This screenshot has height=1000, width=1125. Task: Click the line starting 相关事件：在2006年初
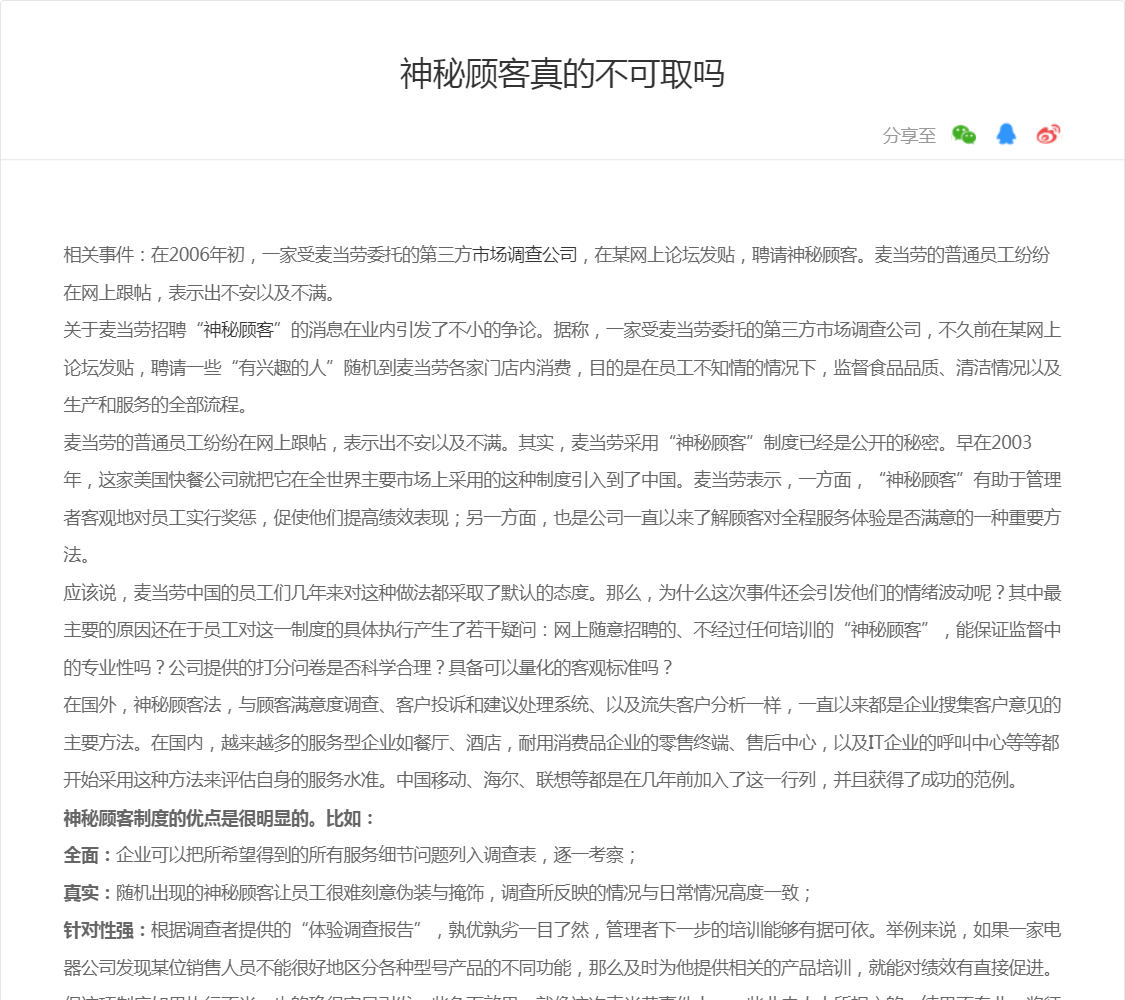557,255
